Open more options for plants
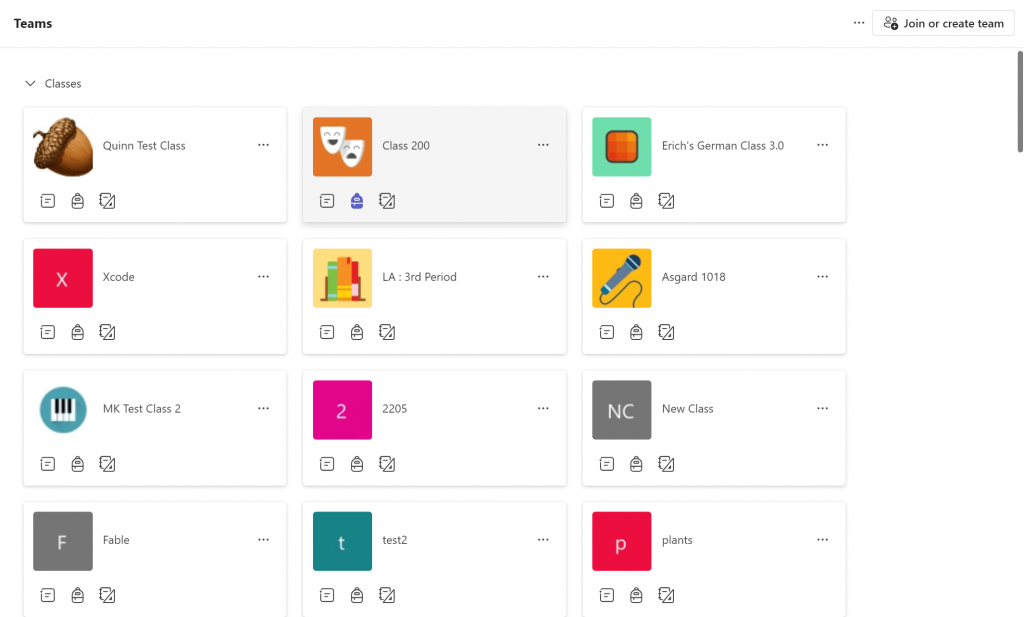This screenshot has height=617, width=1024. pos(822,540)
